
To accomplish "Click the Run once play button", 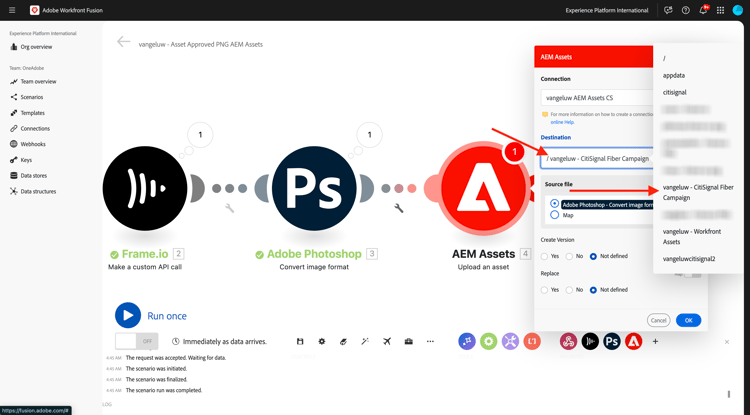I will point(128,315).
